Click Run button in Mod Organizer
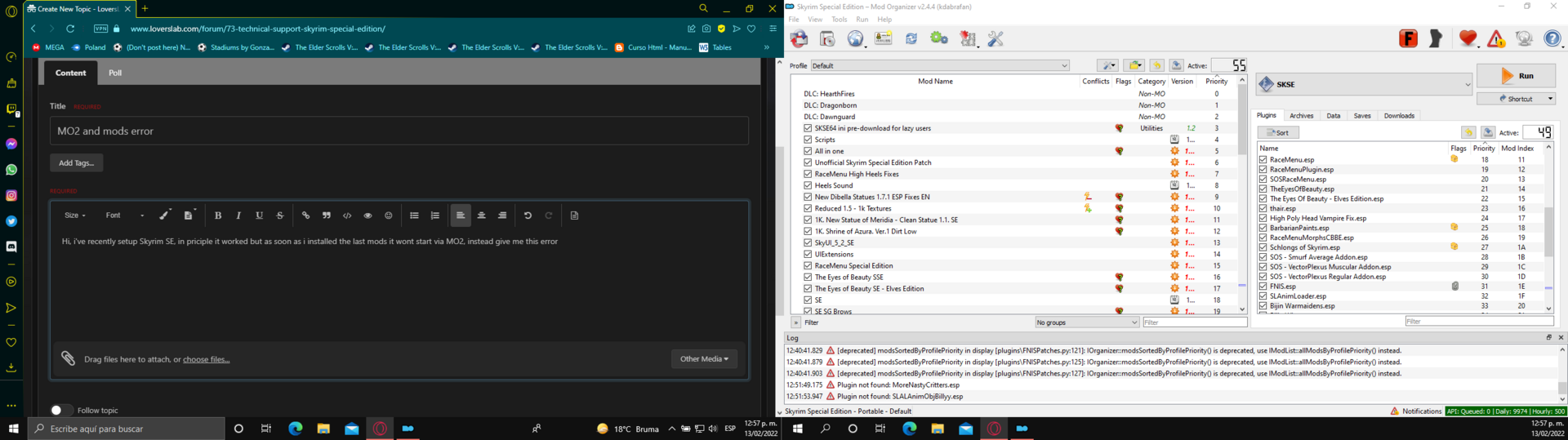 point(1516,76)
